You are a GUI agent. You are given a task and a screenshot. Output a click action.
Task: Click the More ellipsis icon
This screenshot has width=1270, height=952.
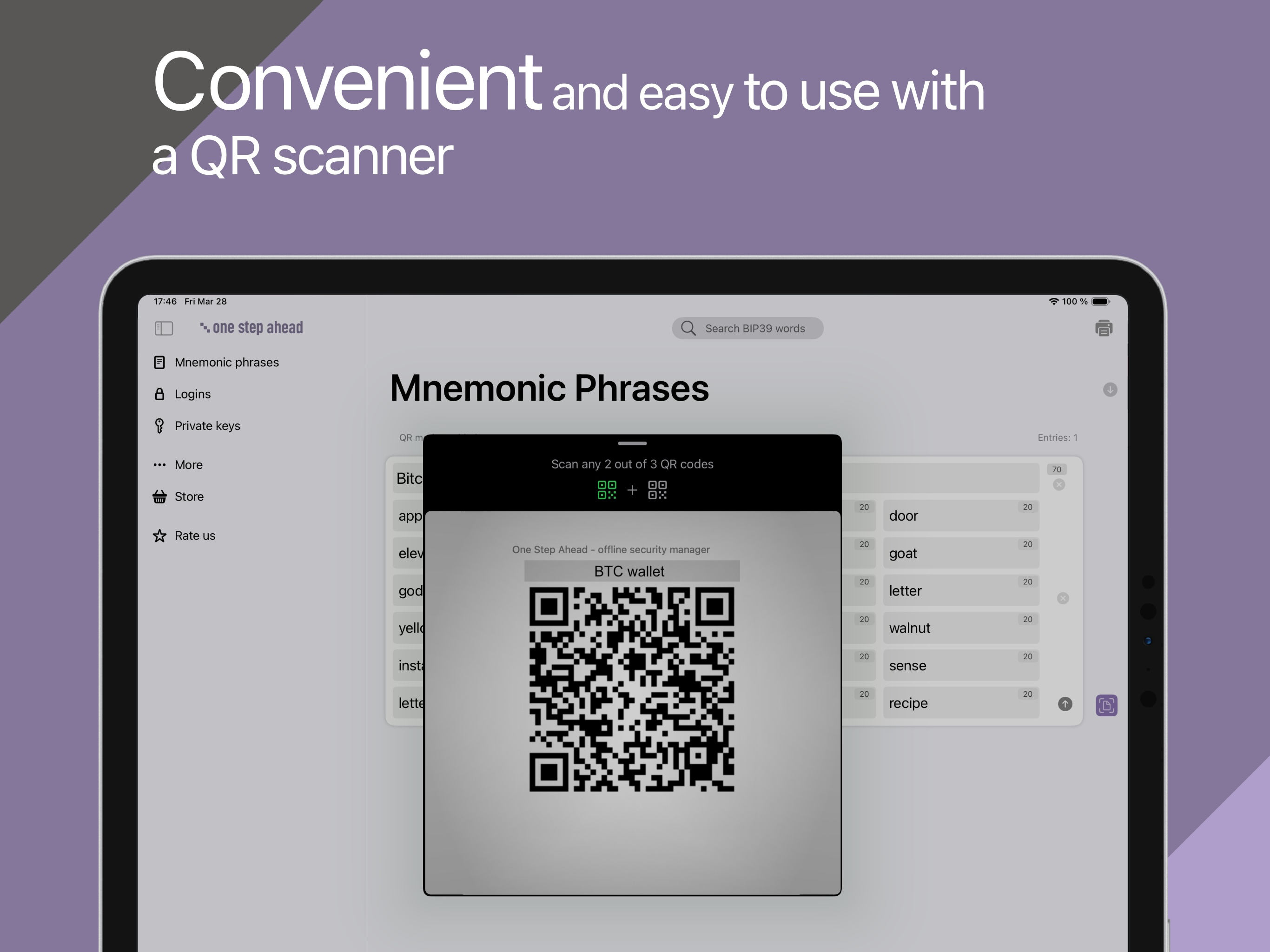tap(159, 464)
